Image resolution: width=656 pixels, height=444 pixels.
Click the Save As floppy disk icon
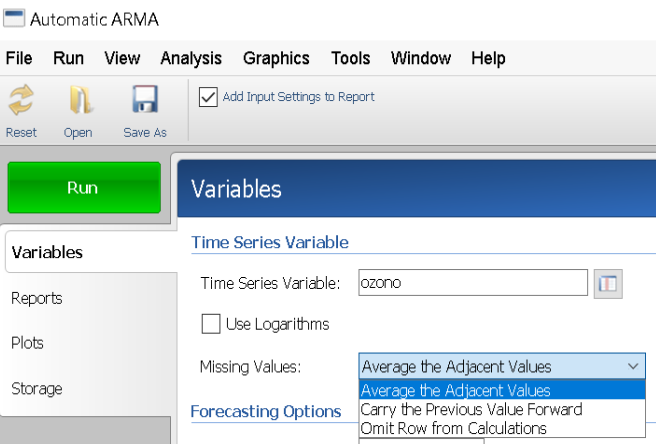(145, 101)
